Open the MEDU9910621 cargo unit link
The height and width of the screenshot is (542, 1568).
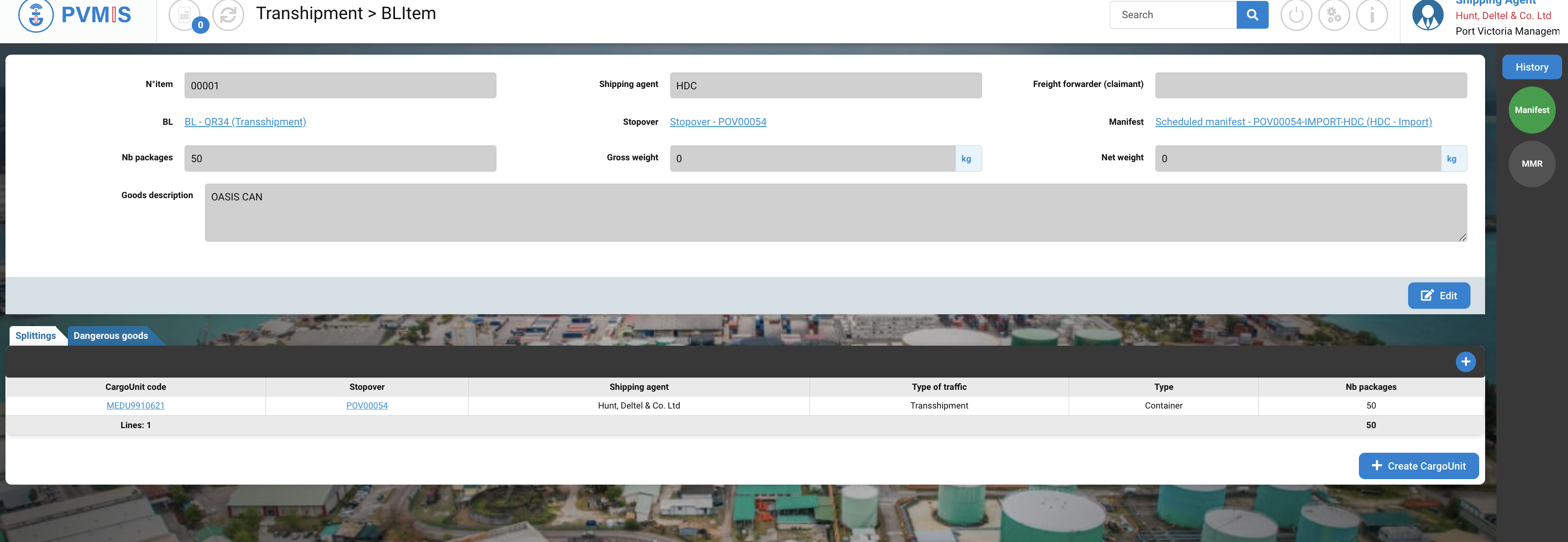click(135, 406)
